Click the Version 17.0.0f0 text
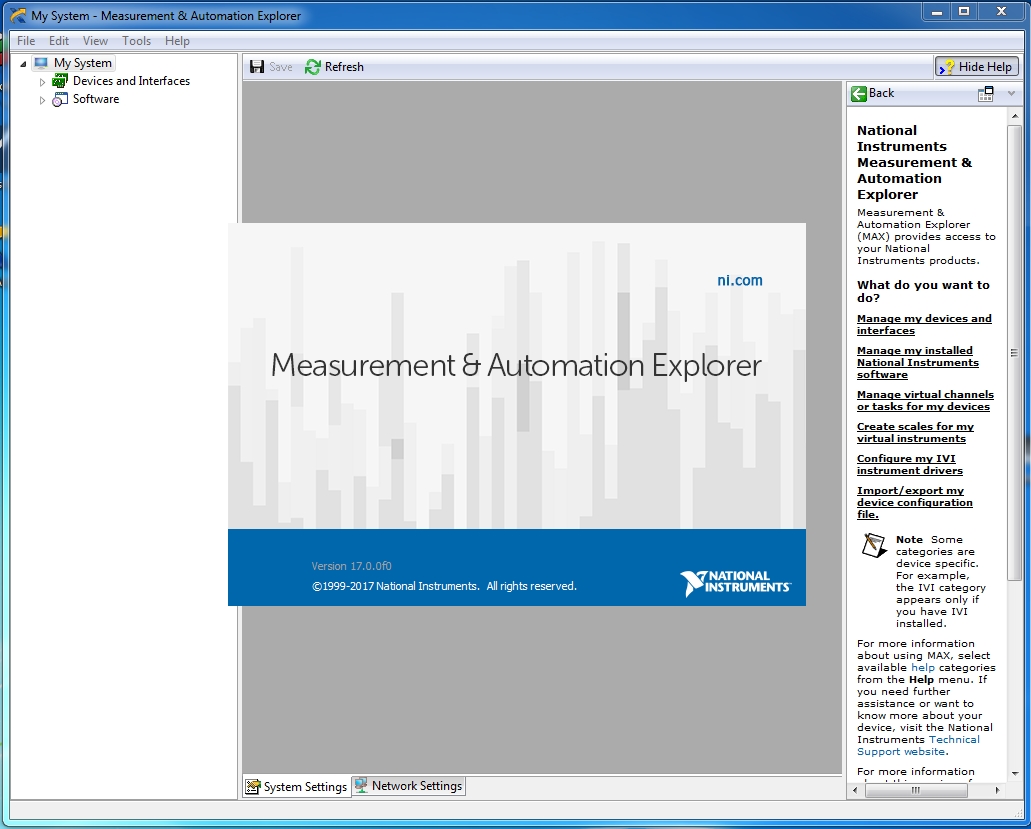Screen dimensions: 1031x829 351,566
